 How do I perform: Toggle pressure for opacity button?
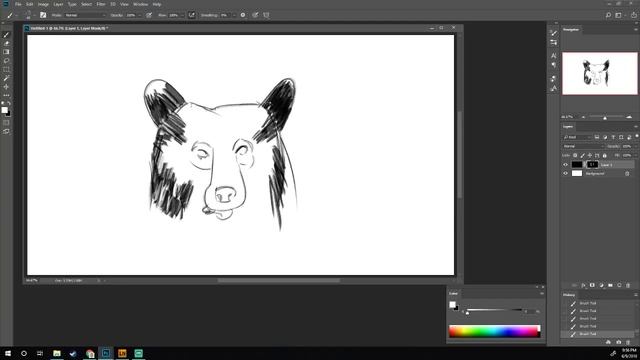pos(149,15)
